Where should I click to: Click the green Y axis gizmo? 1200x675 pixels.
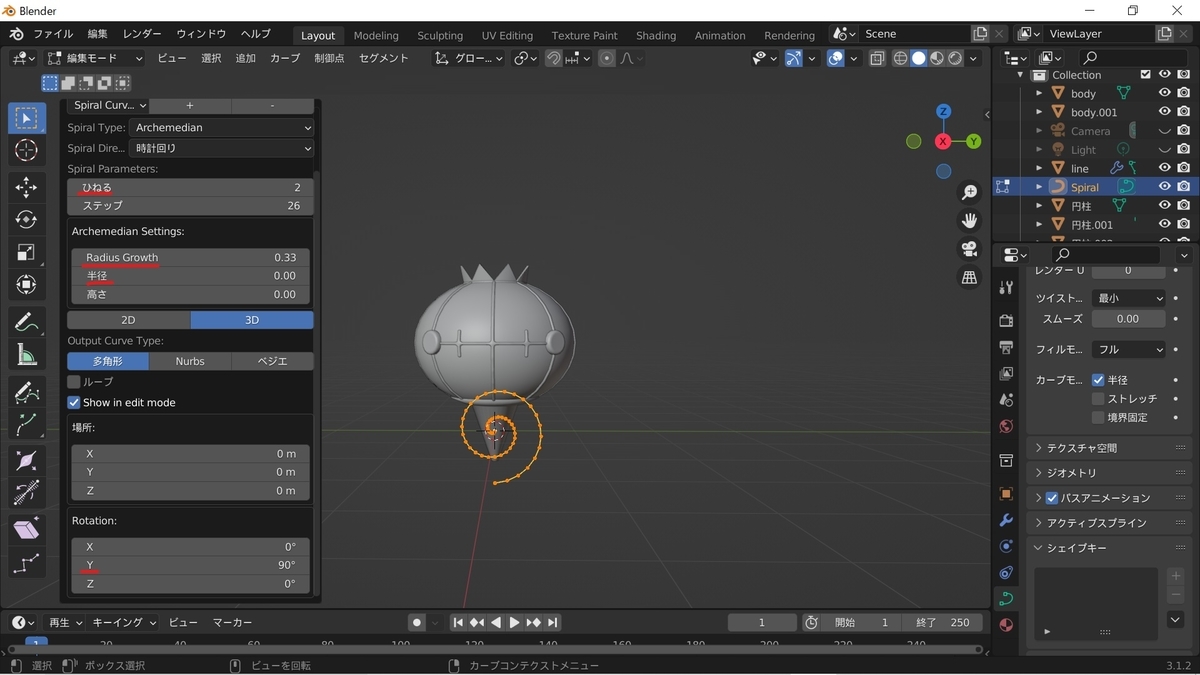[973, 142]
